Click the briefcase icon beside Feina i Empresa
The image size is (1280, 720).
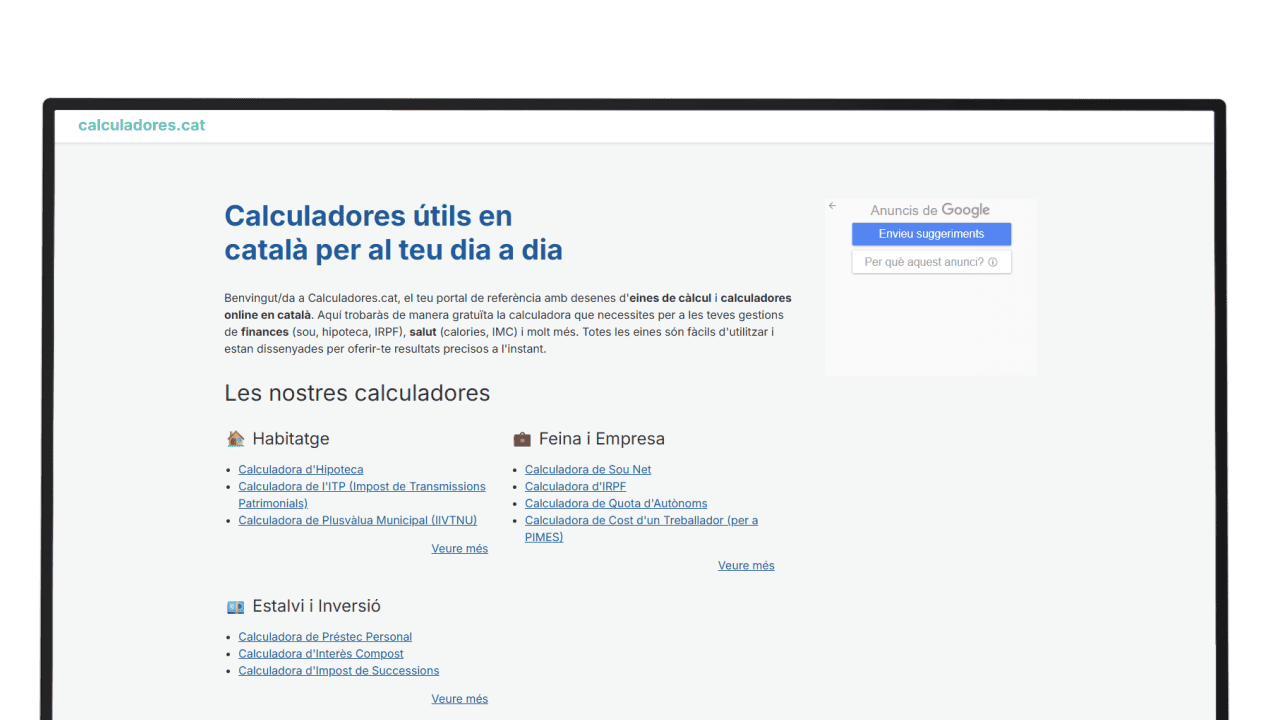[x=522, y=439]
